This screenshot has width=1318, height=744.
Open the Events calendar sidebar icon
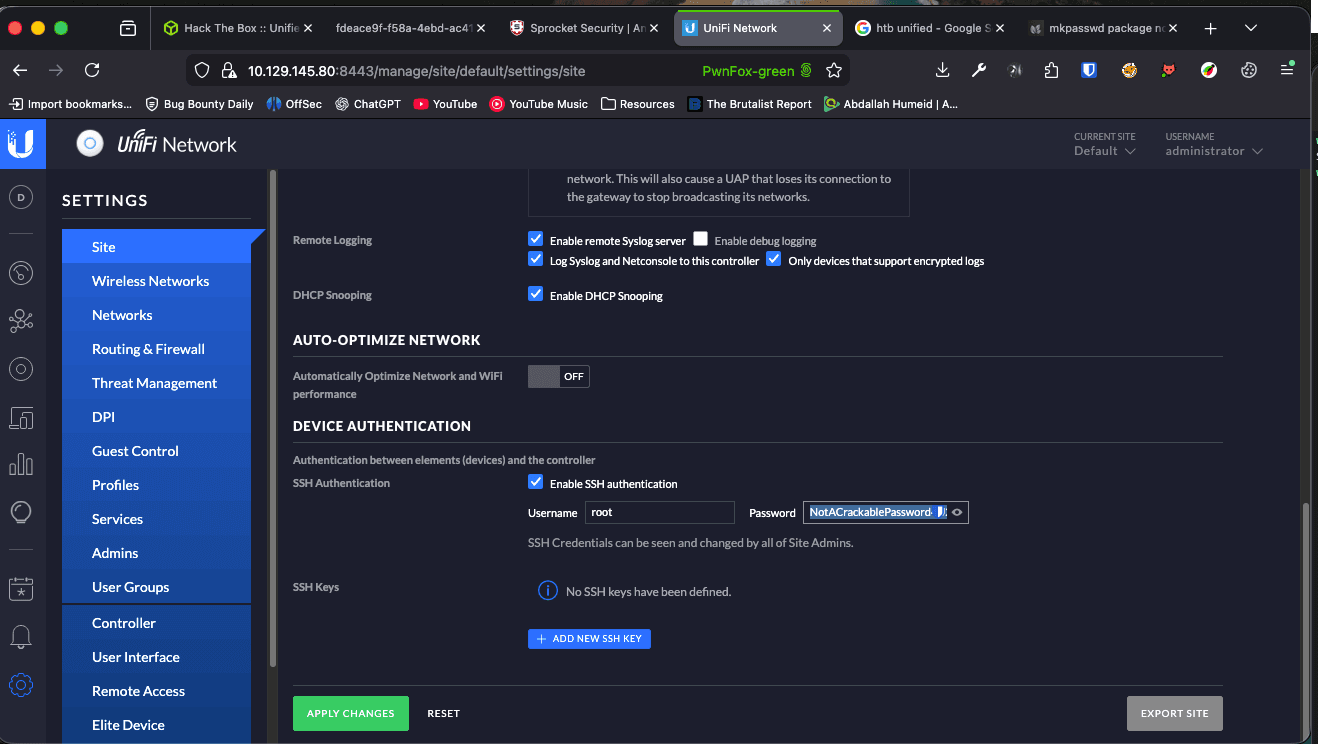21,589
